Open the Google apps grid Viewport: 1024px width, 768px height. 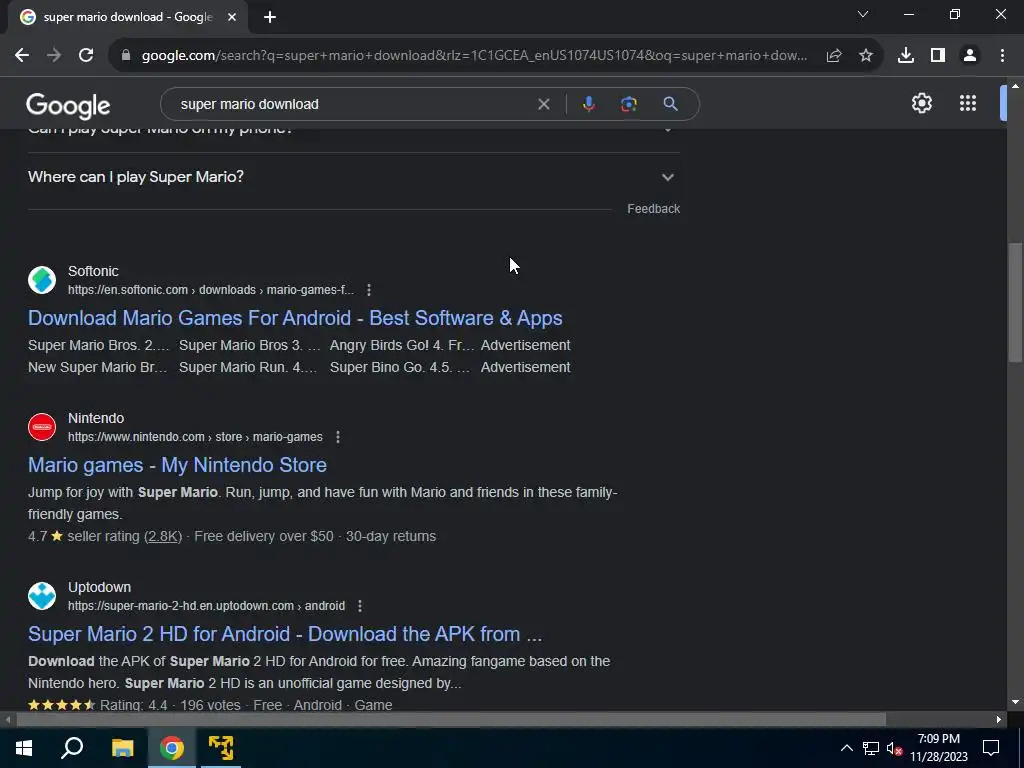click(x=968, y=103)
